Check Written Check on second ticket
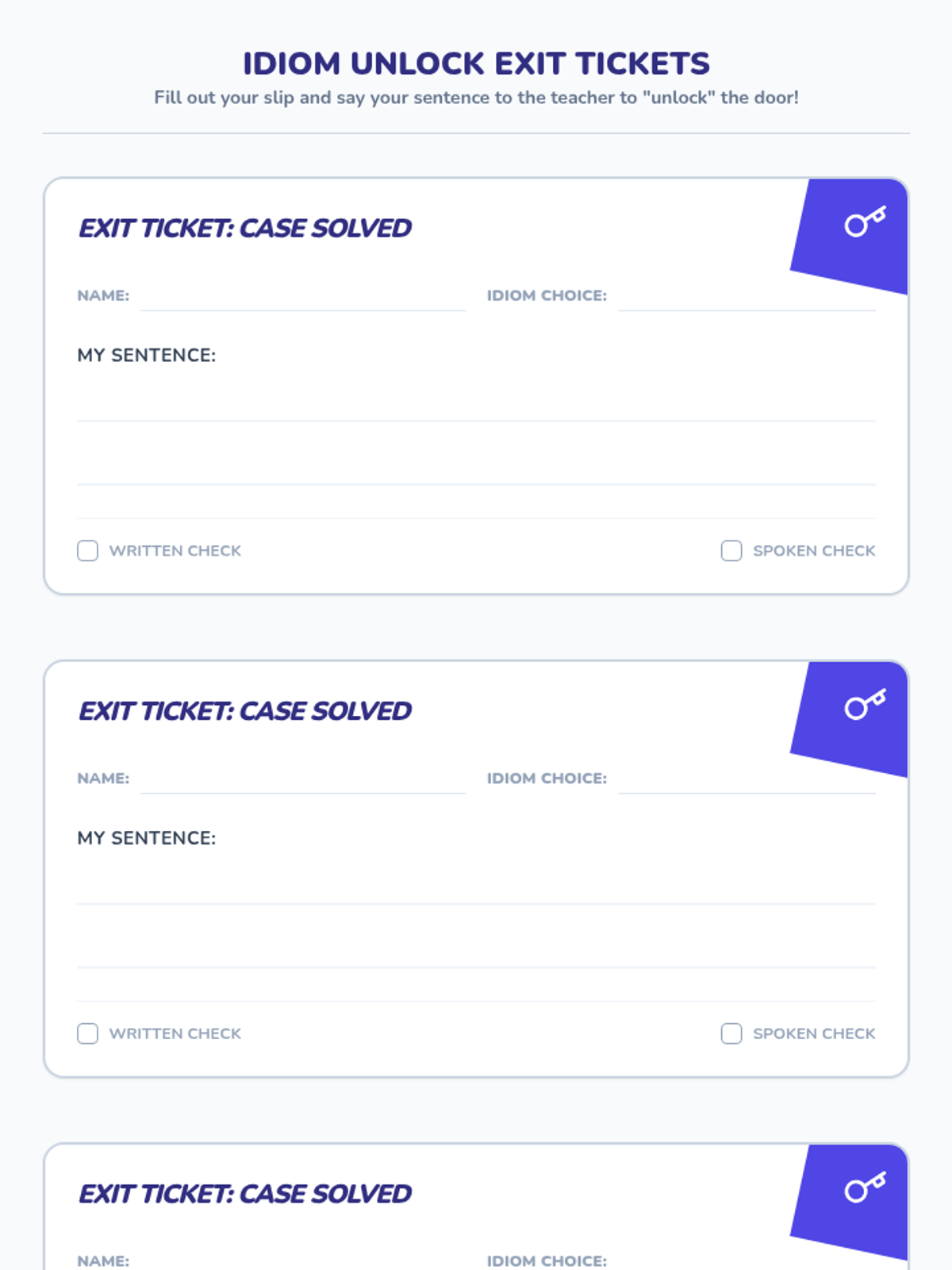Screen dimensions: 952x1270 [88, 1033]
